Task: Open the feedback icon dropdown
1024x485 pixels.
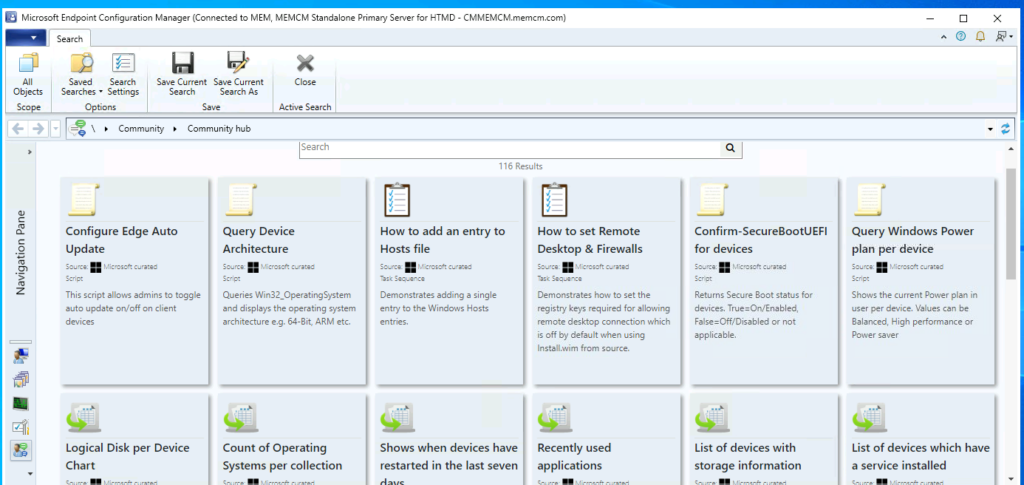Action: [x=1003, y=37]
